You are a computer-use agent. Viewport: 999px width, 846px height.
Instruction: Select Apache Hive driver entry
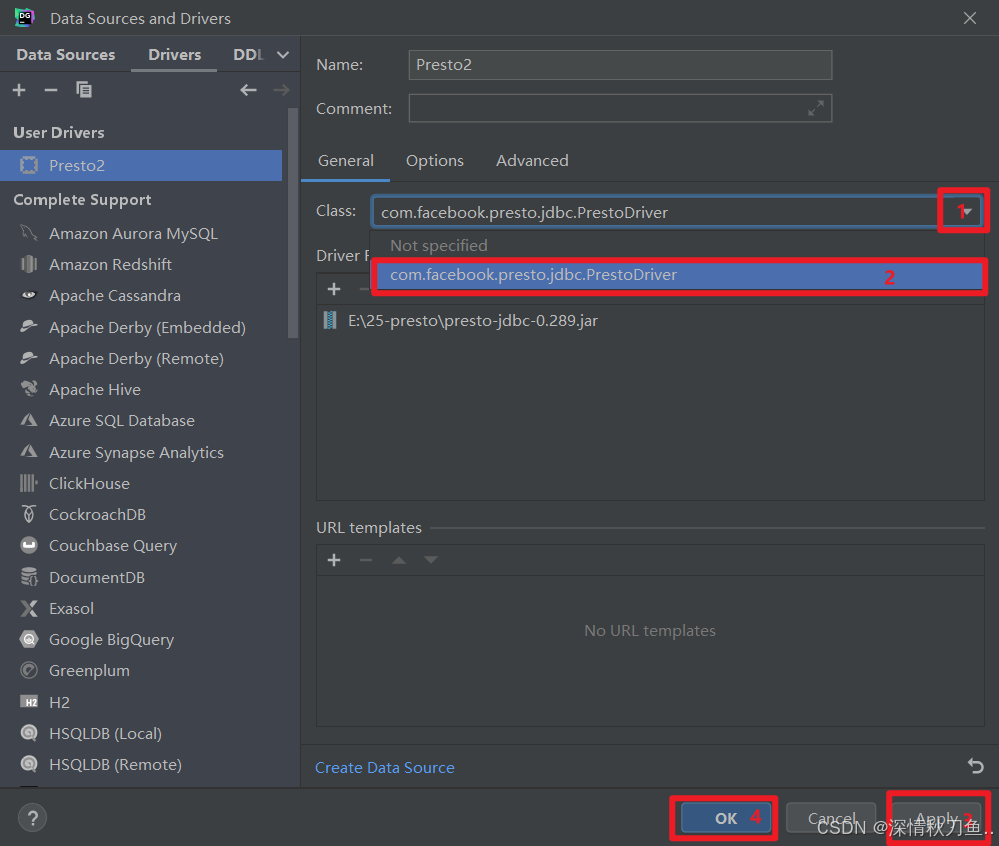tap(141, 389)
